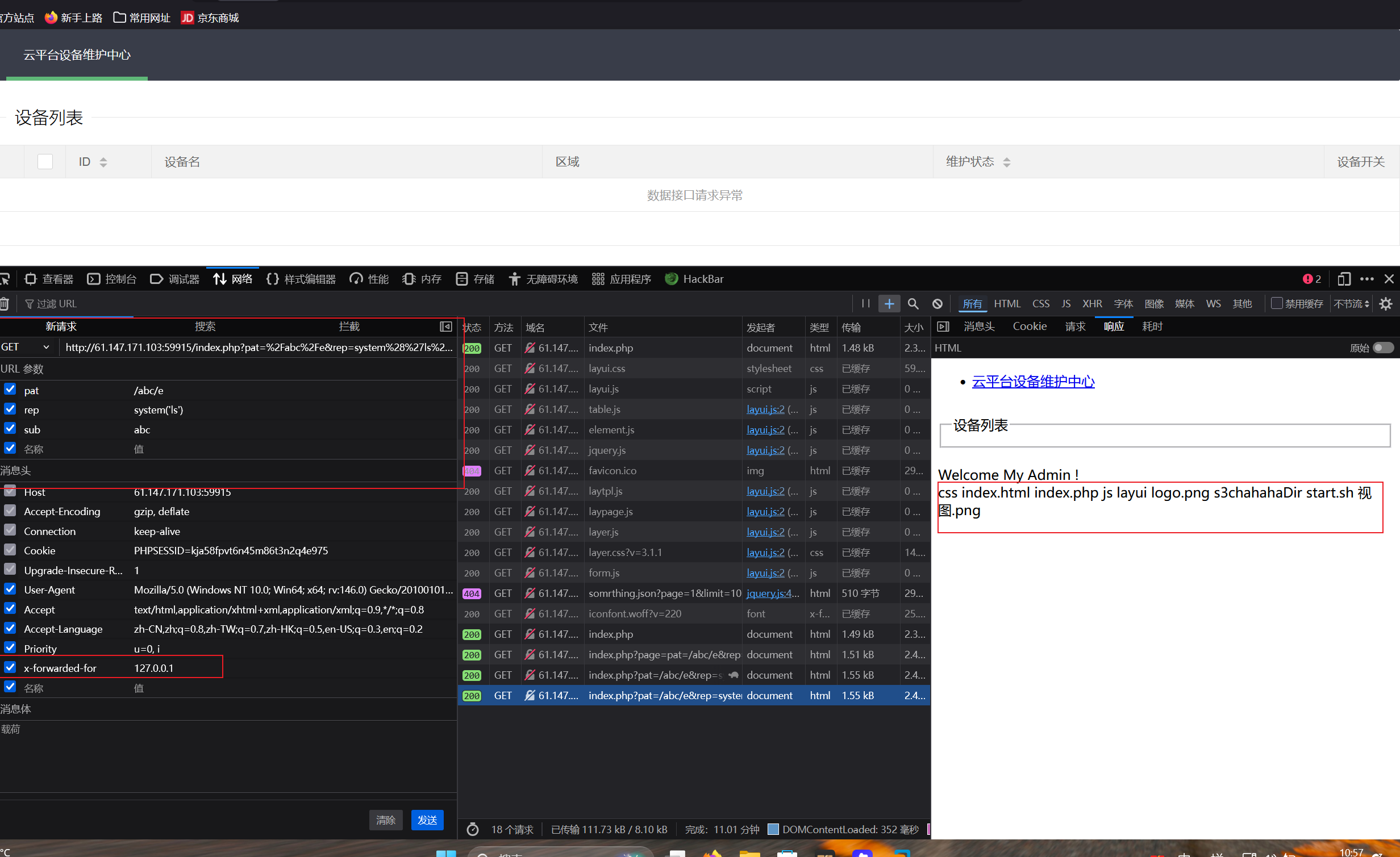Open devtools more options menu
1400x857 pixels.
click(x=1367, y=279)
